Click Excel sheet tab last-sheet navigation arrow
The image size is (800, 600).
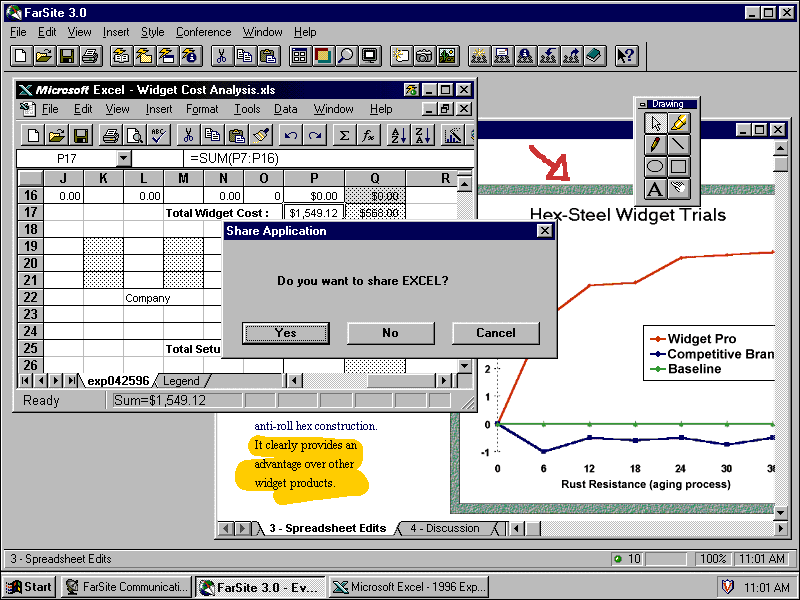[72, 381]
